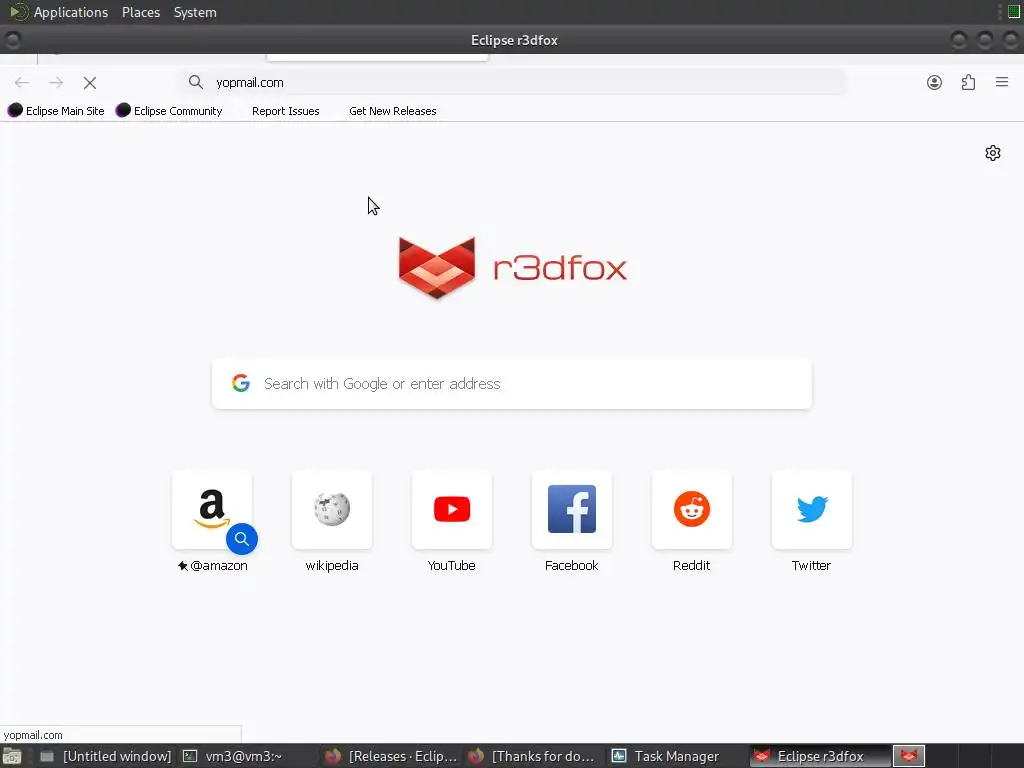Click the Google logo in the search box
The height and width of the screenshot is (768, 1024).
241,383
